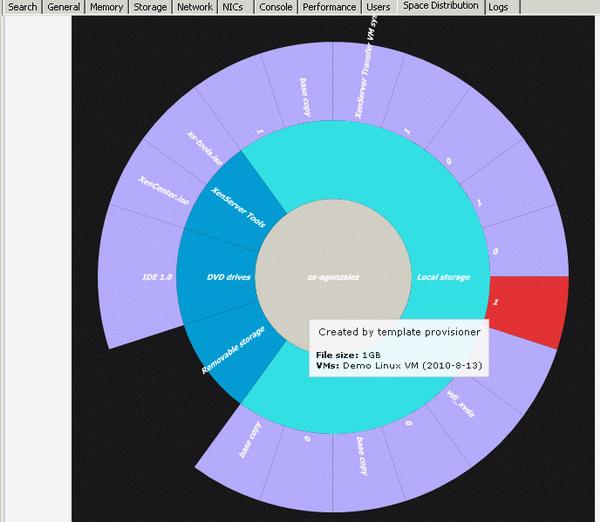Viewport: 600px width, 522px height.
Task: Switch to the Search tab
Action: click(22, 7)
